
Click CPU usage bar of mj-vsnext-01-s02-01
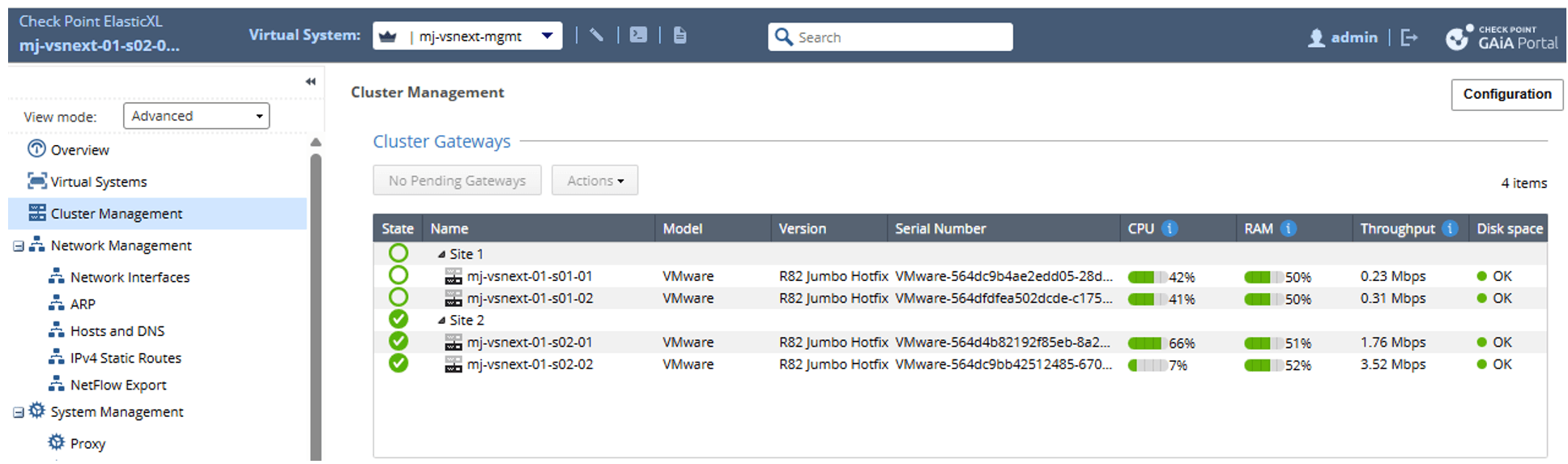point(1146,343)
